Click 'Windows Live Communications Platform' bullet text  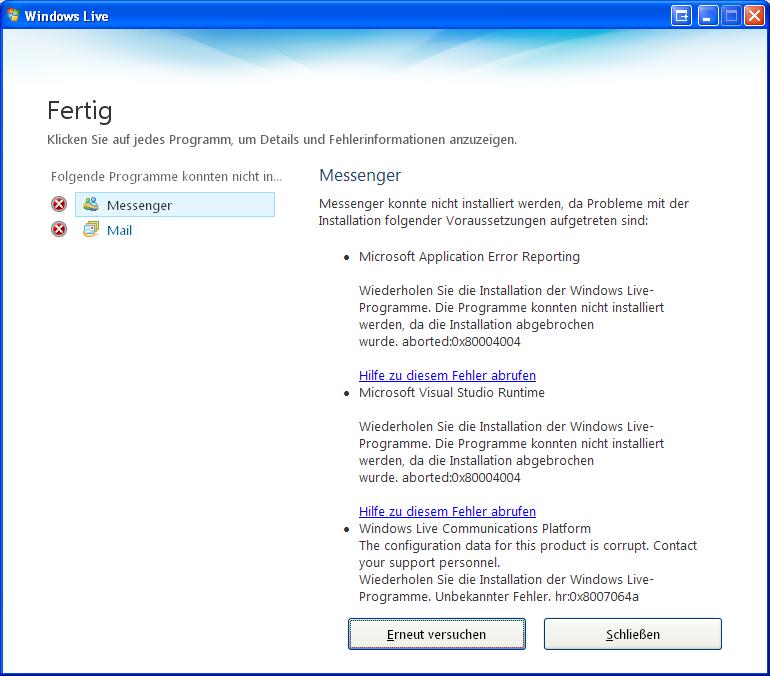pyautogui.click(x=475, y=529)
